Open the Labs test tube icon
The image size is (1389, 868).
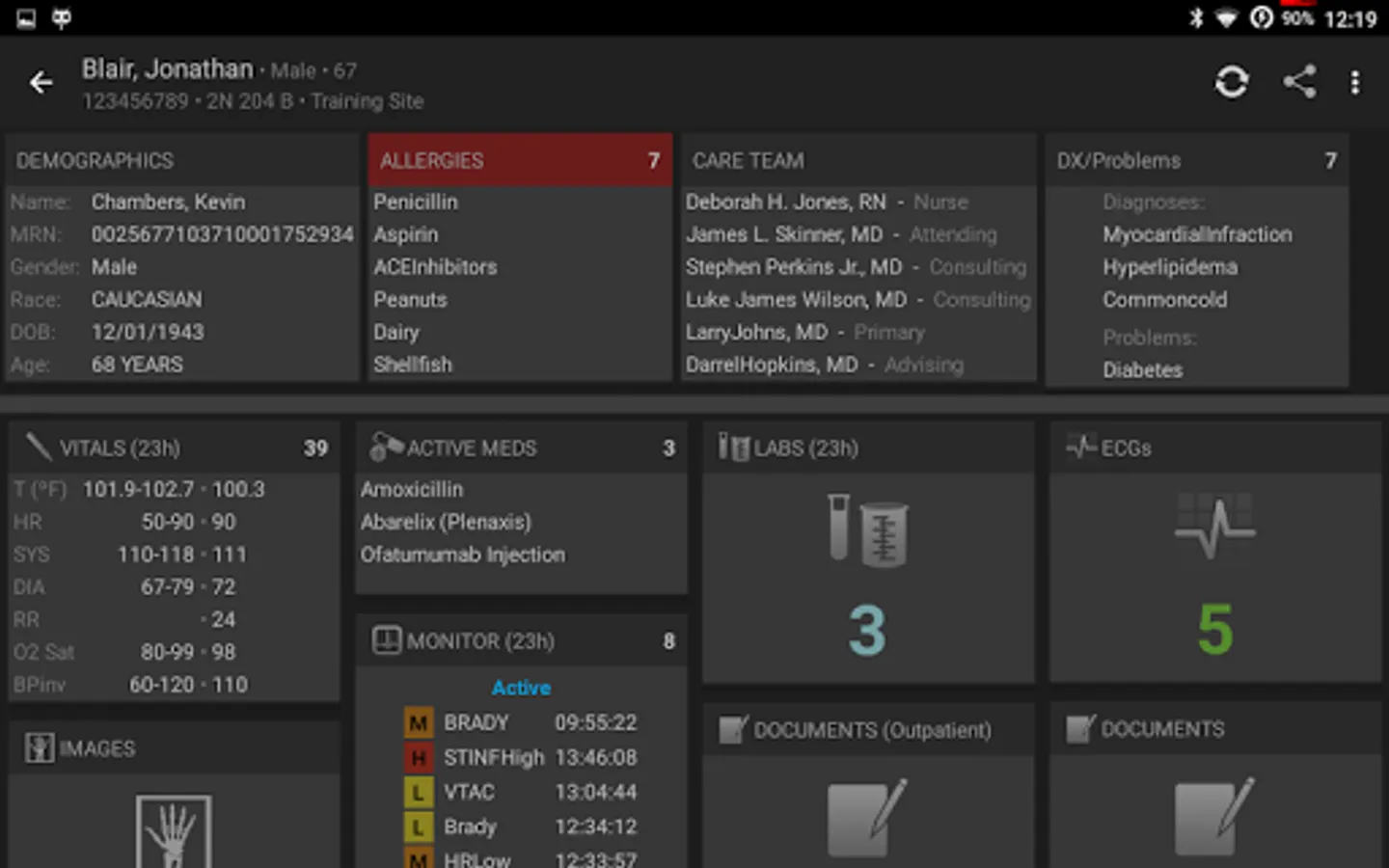tap(867, 530)
